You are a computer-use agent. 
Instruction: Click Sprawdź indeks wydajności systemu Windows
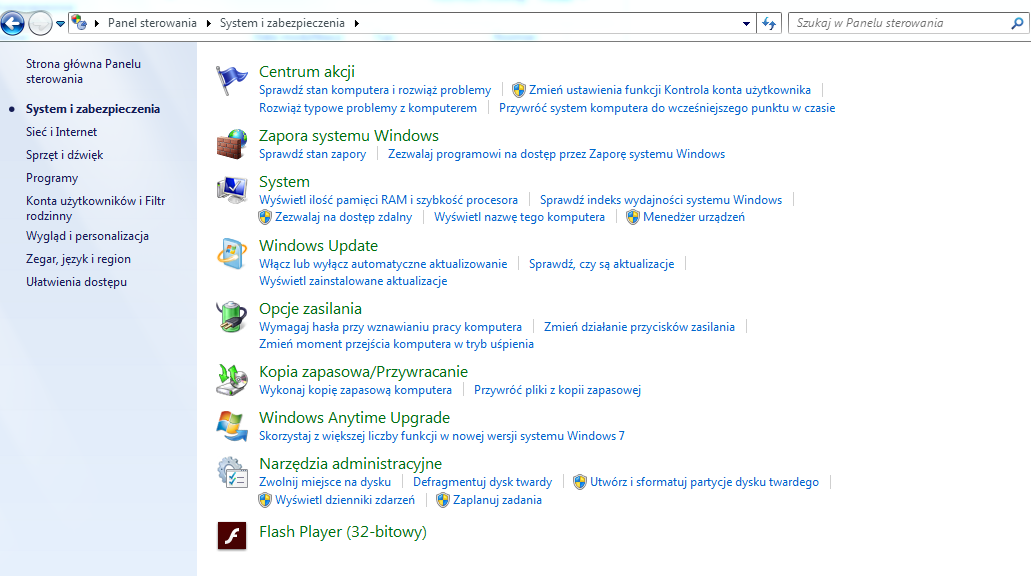point(661,199)
